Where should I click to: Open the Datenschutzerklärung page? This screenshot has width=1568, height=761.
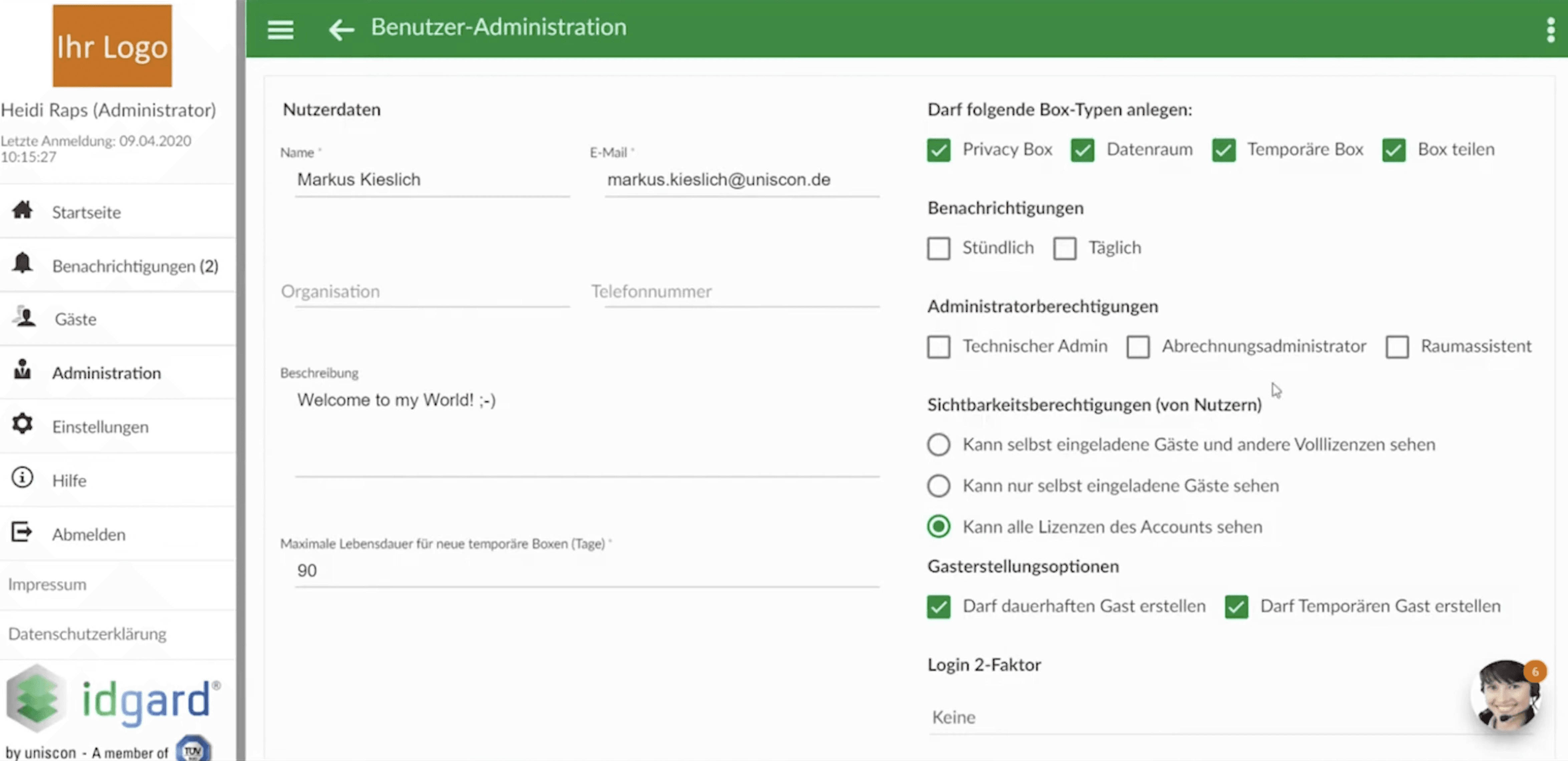(87, 634)
